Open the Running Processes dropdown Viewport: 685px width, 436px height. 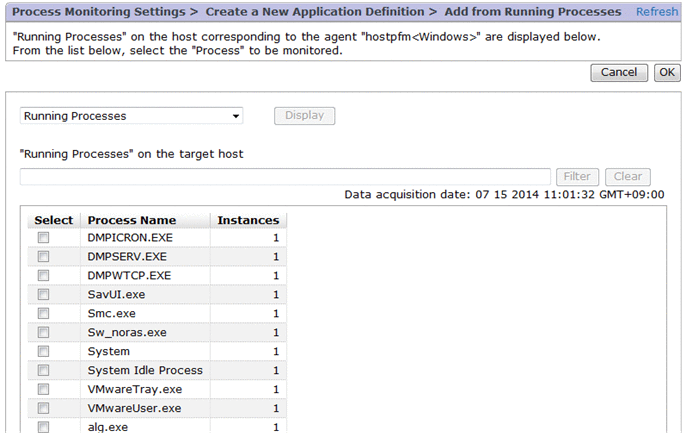coord(131,116)
